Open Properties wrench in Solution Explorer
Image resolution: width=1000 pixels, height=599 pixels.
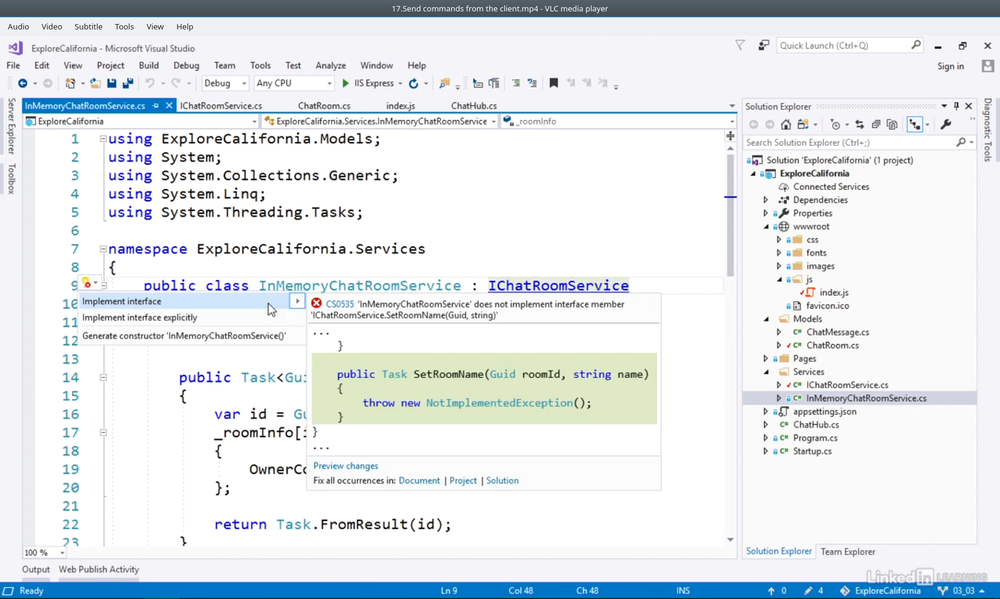pos(946,124)
